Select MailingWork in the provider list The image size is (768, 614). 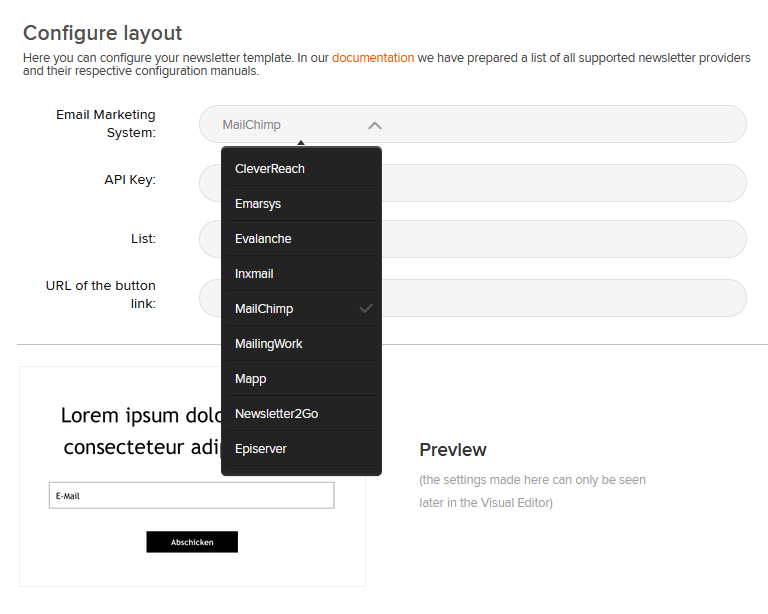click(301, 344)
